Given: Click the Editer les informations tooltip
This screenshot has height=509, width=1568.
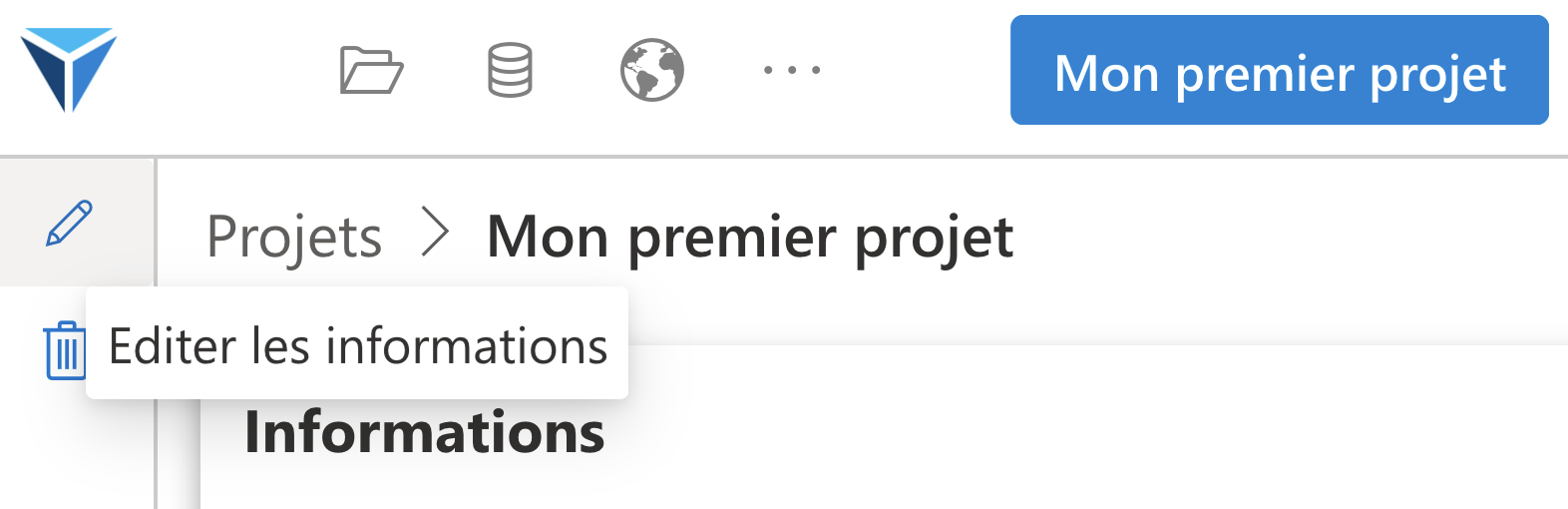Looking at the screenshot, I should [x=357, y=343].
